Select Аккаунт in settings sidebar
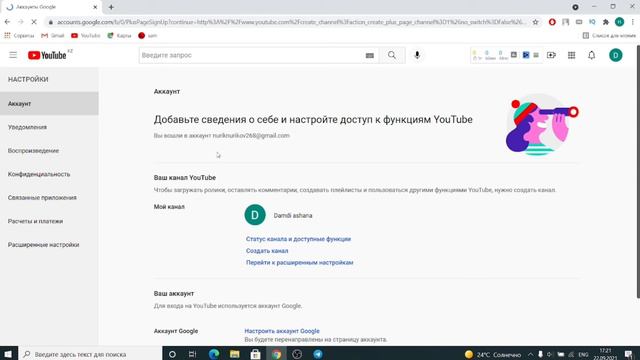 click(49, 104)
